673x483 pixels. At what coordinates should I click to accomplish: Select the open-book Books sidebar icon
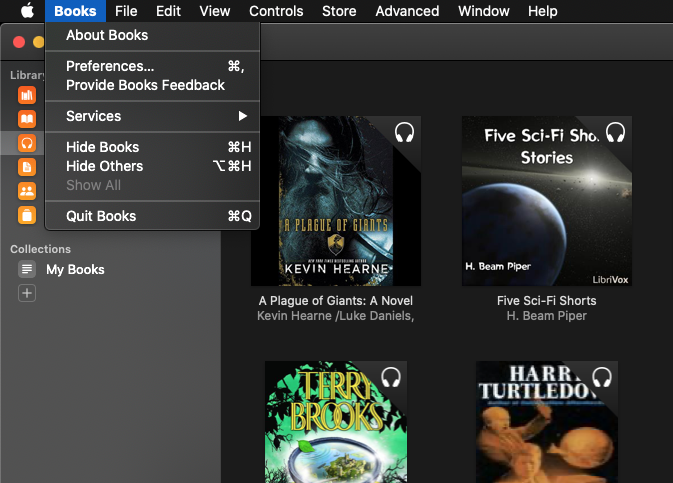(x=27, y=119)
